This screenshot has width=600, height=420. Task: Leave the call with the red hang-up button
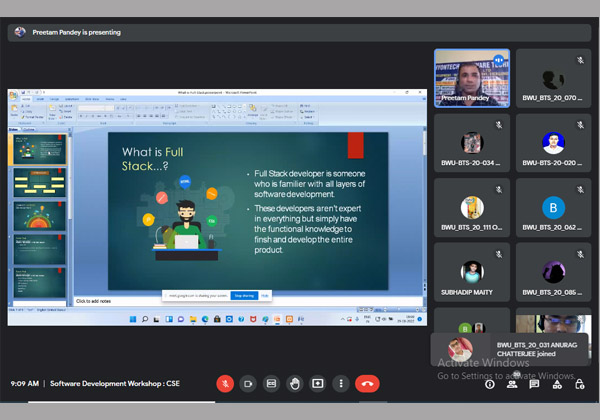pos(368,383)
